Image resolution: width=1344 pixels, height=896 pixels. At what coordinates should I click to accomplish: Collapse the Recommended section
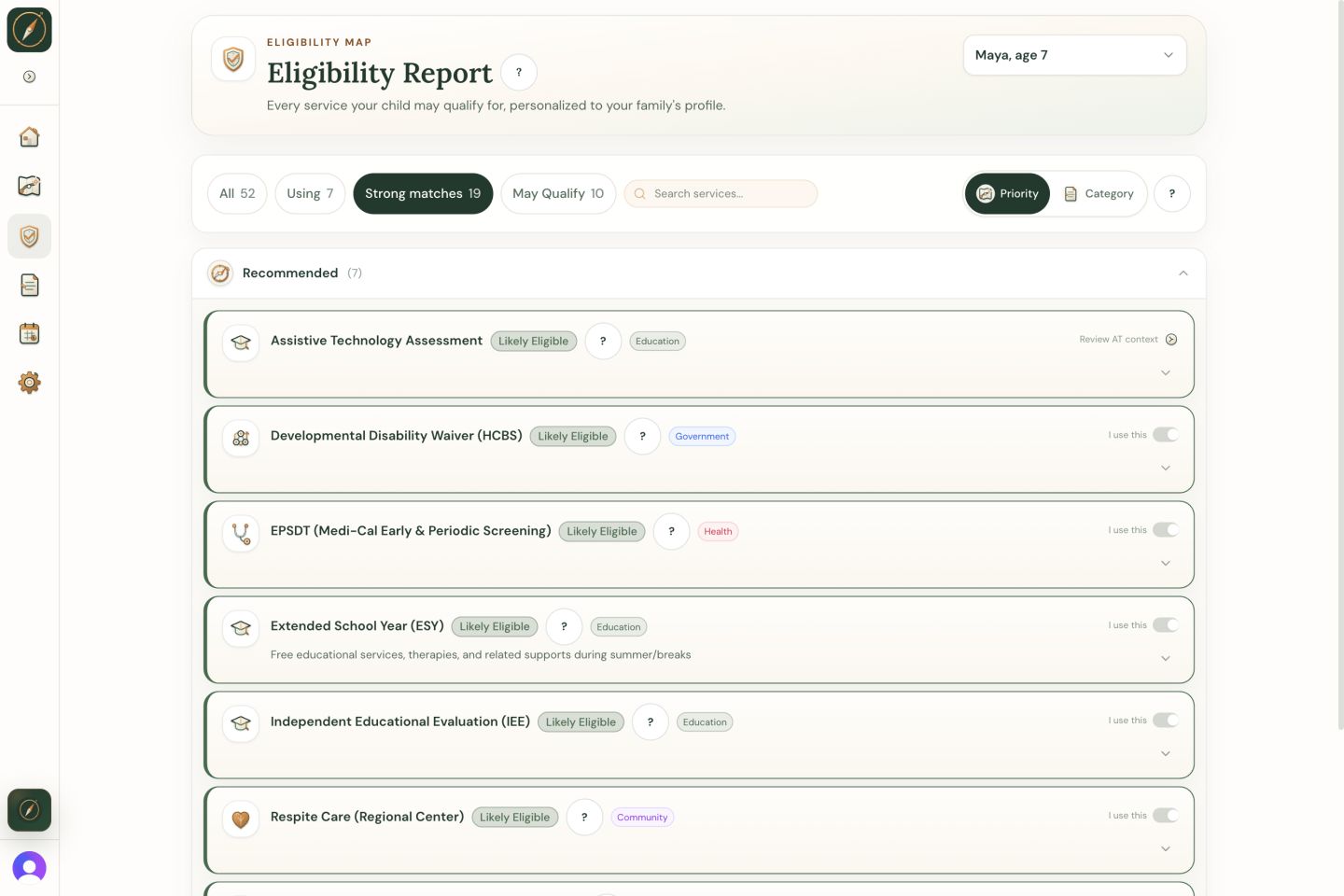[1183, 273]
